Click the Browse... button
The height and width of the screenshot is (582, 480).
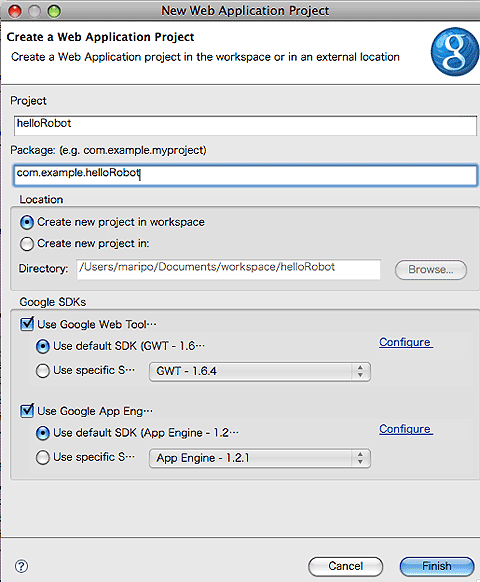click(x=431, y=269)
